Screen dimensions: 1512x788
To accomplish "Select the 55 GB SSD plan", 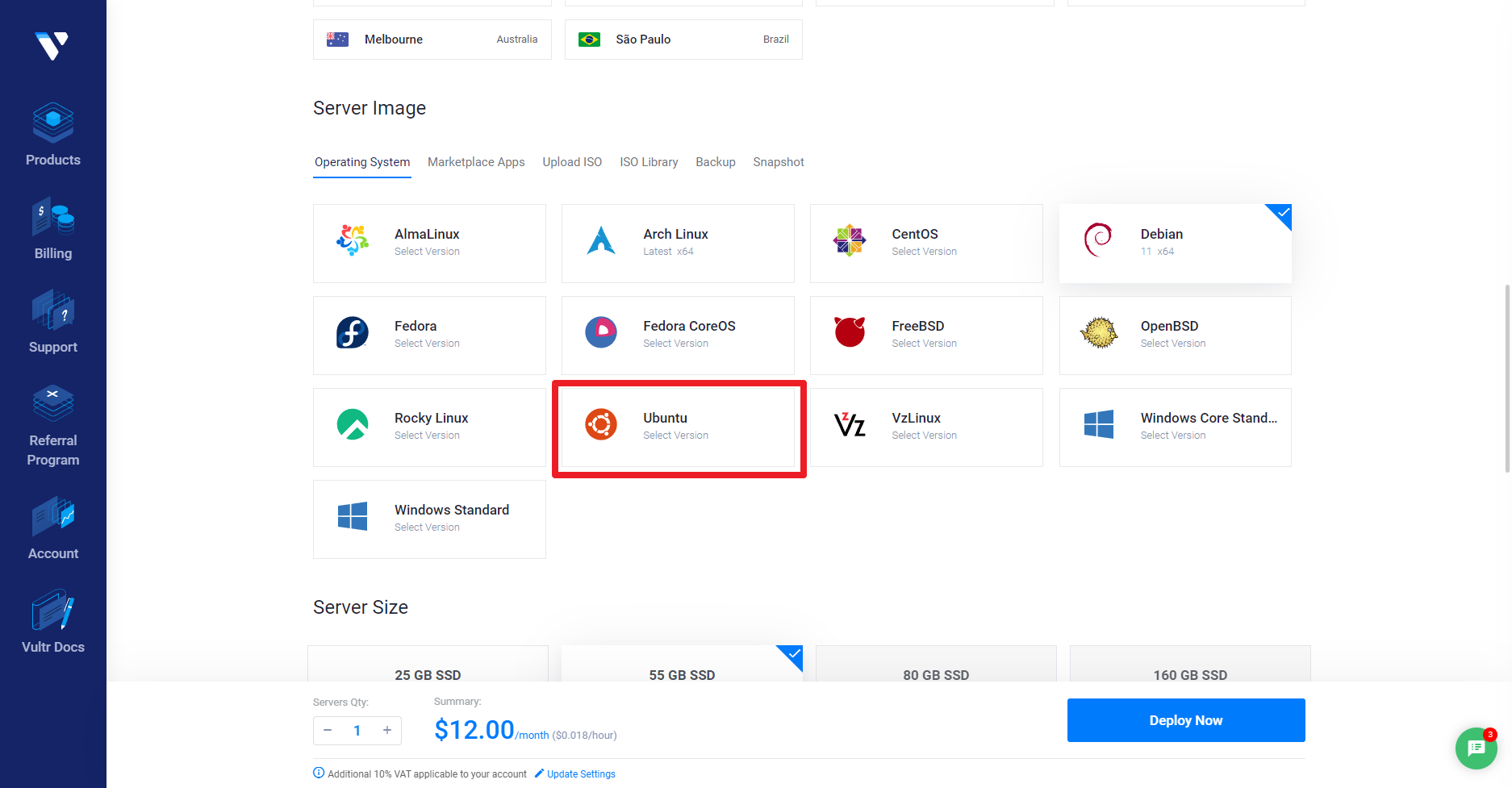I will tap(682, 664).
